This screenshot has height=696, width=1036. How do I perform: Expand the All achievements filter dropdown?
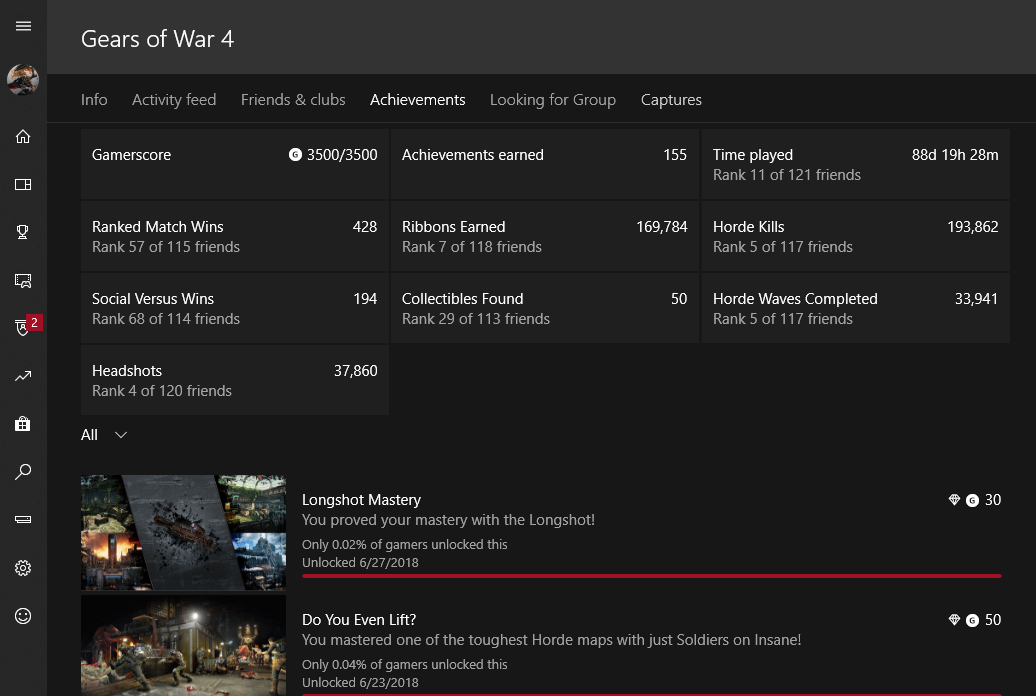click(x=104, y=435)
